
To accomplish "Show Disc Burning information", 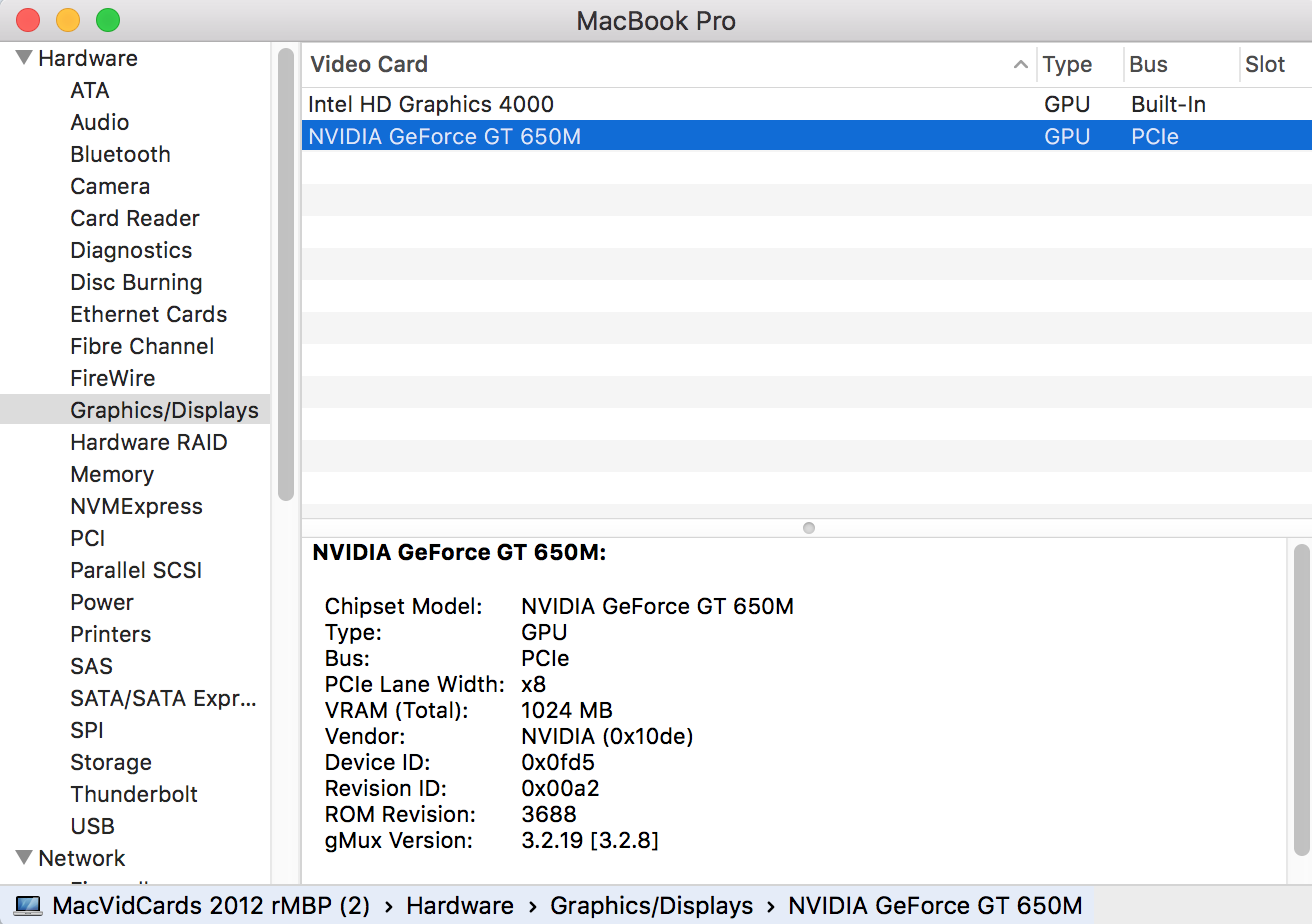I will pyautogui.click(x=136, y=282).
